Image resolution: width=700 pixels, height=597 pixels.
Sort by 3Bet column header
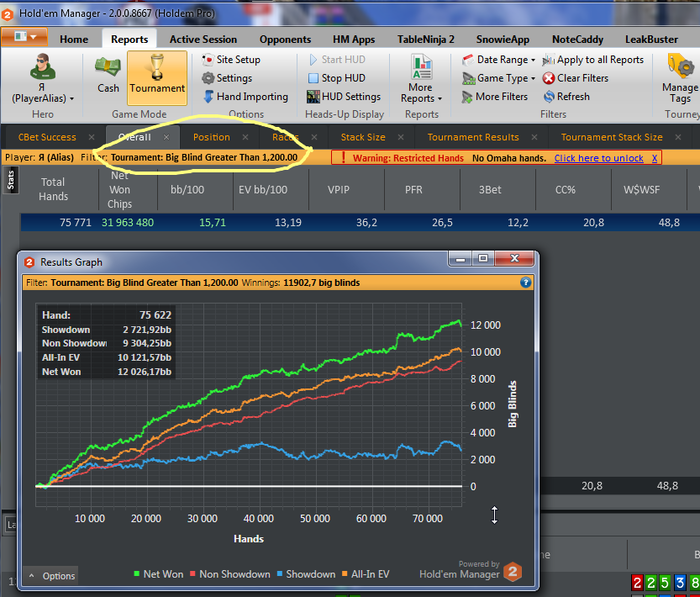pyautogui.click(x=490, y=190)
